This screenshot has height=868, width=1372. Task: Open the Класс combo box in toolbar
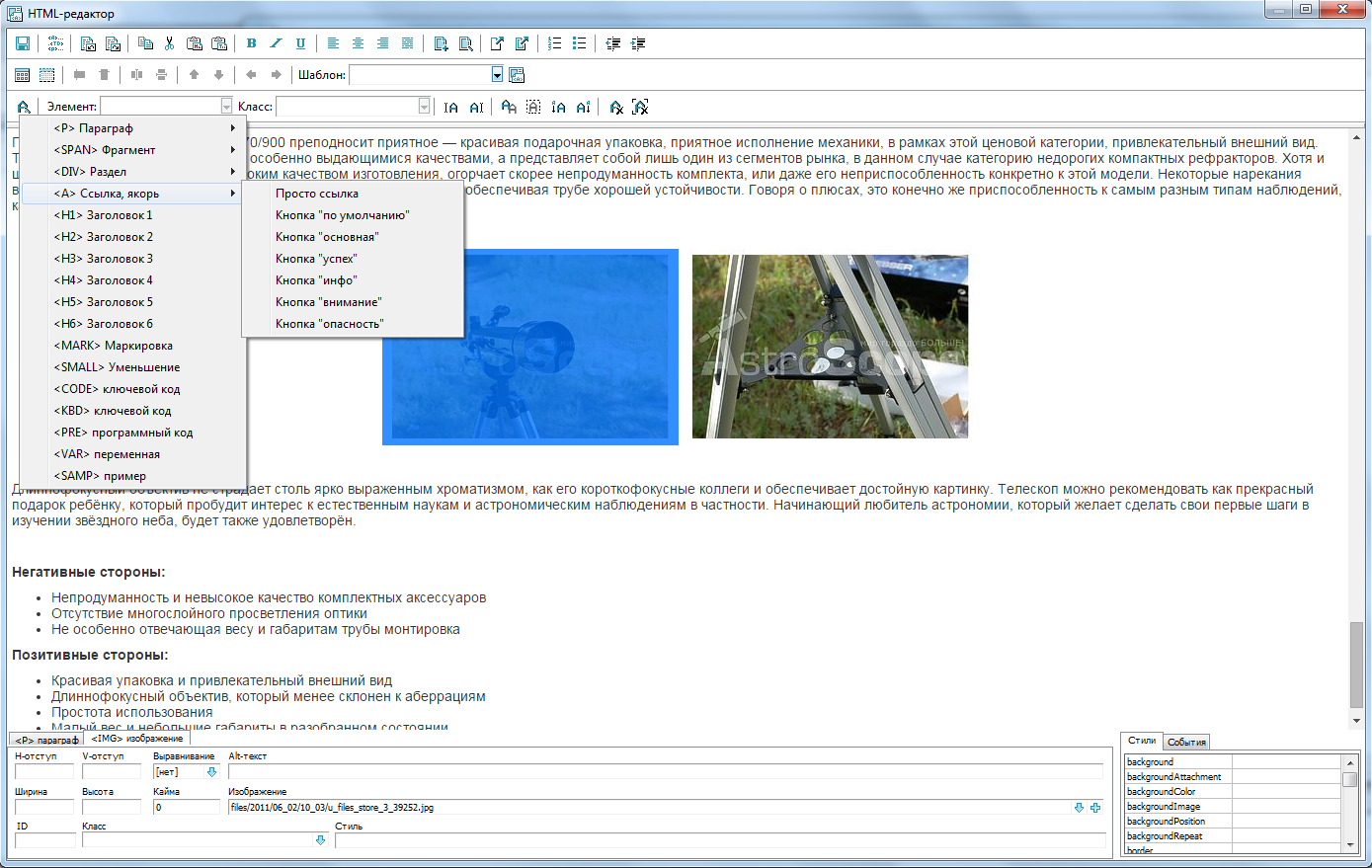click(x=425, y=107)
